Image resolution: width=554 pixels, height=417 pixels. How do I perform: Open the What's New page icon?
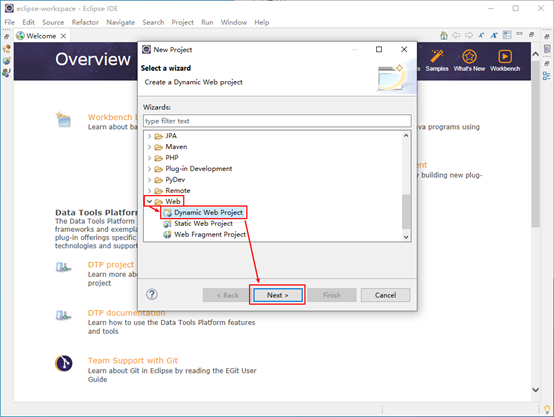click(469, 57)
